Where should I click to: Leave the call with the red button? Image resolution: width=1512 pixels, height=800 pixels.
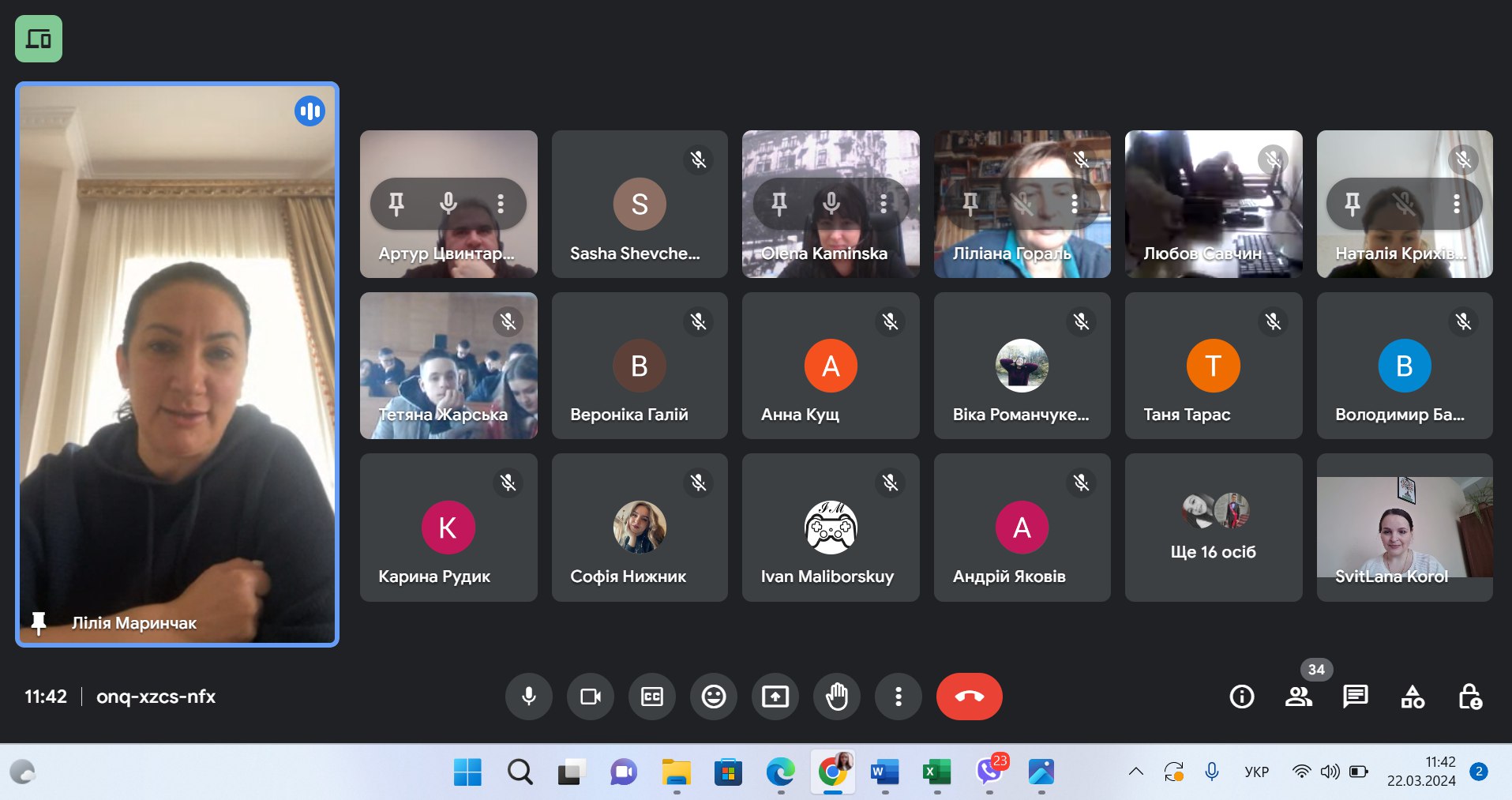(x=969, y=697)
